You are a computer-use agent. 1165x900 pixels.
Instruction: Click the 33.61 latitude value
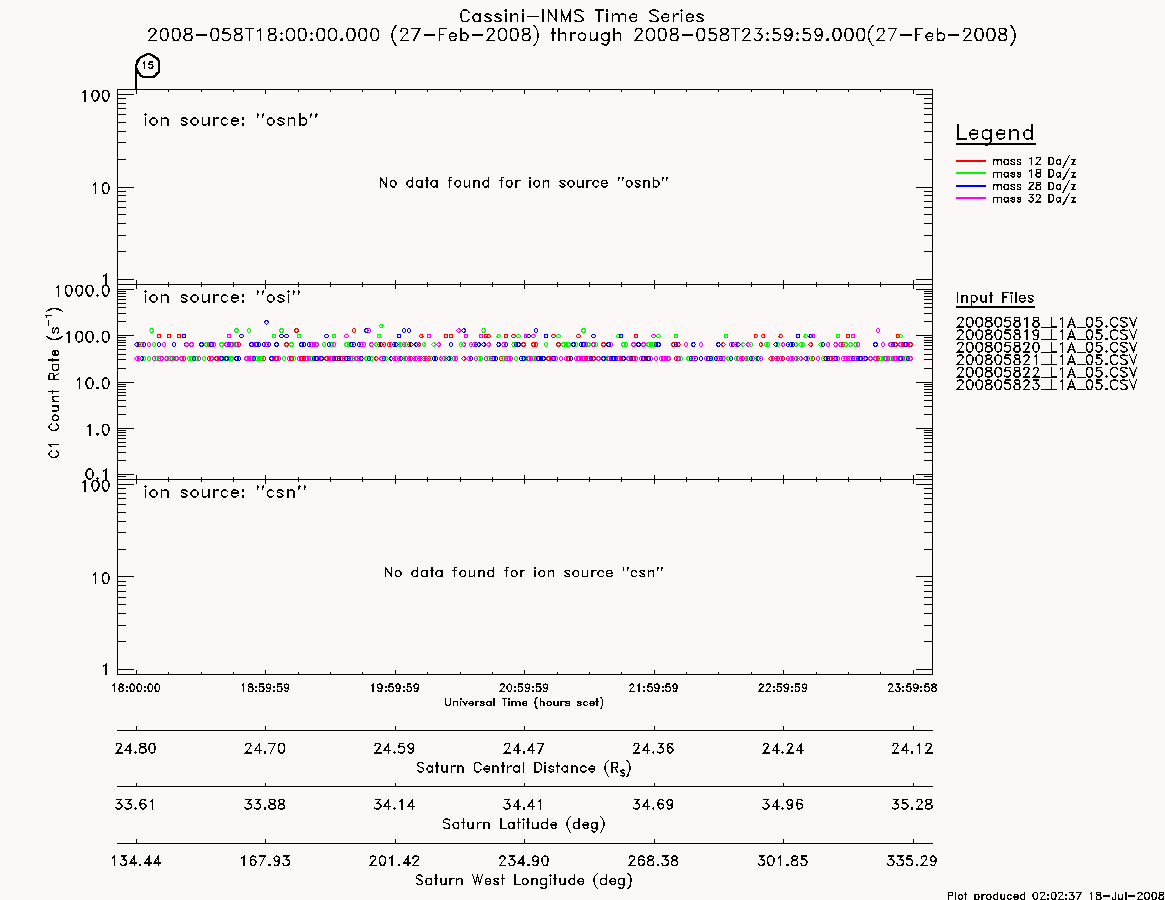136,805
